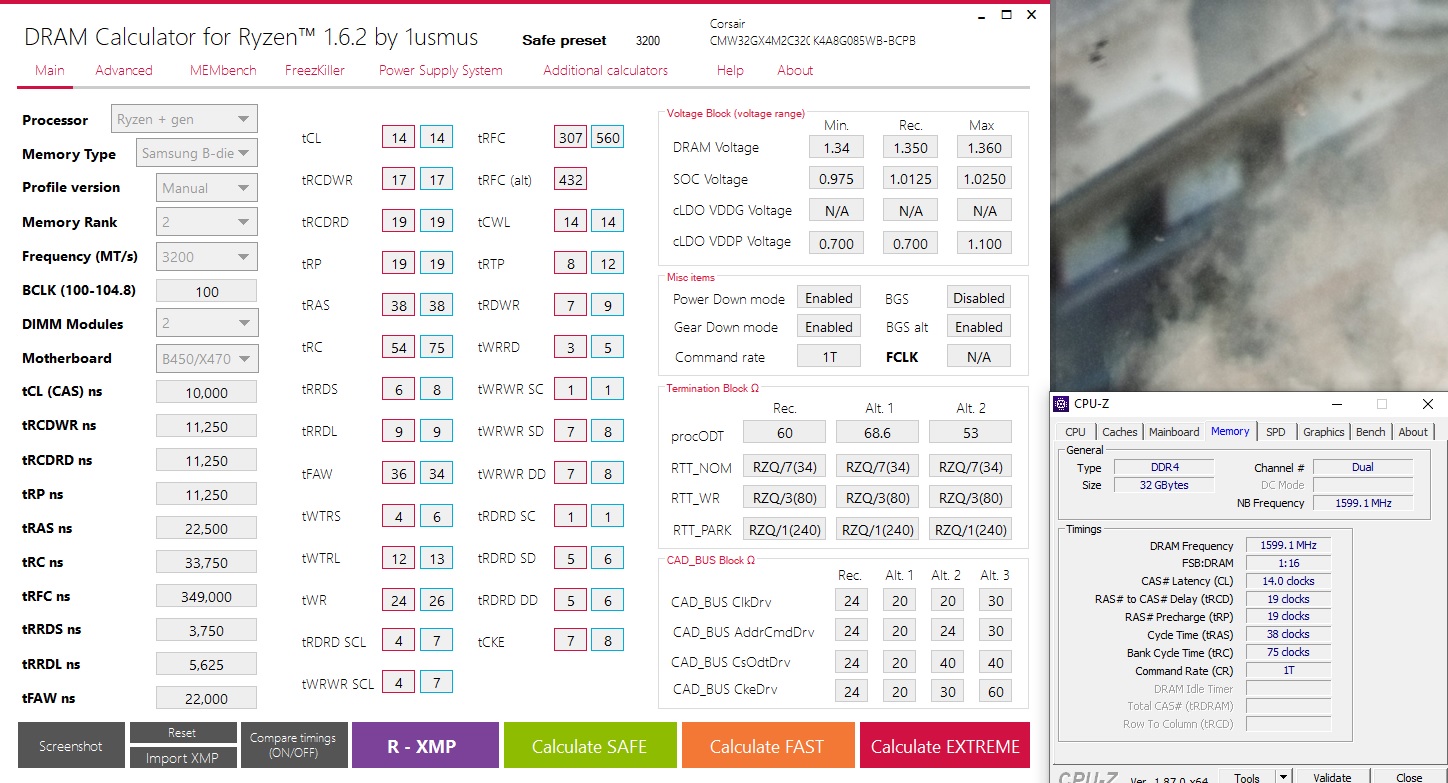Select the Bench tab in CPU-Z

click(x=1370, y=432)
